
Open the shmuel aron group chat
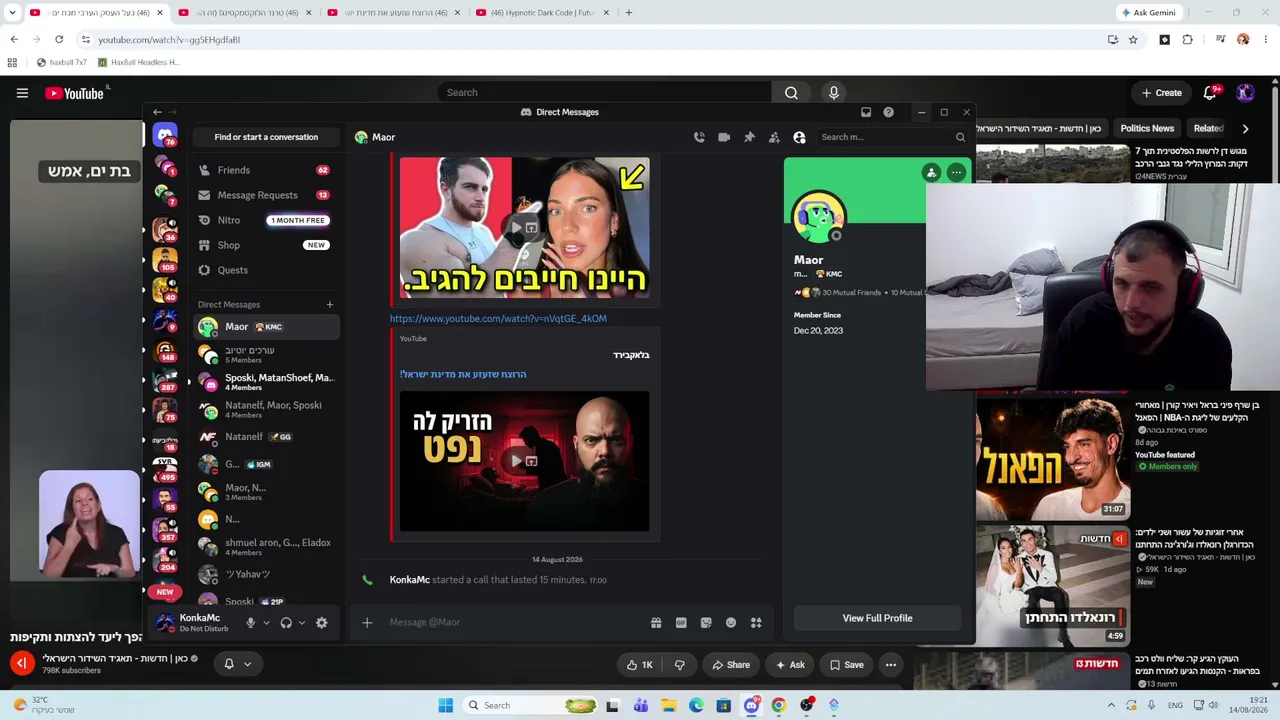[266, 547]
